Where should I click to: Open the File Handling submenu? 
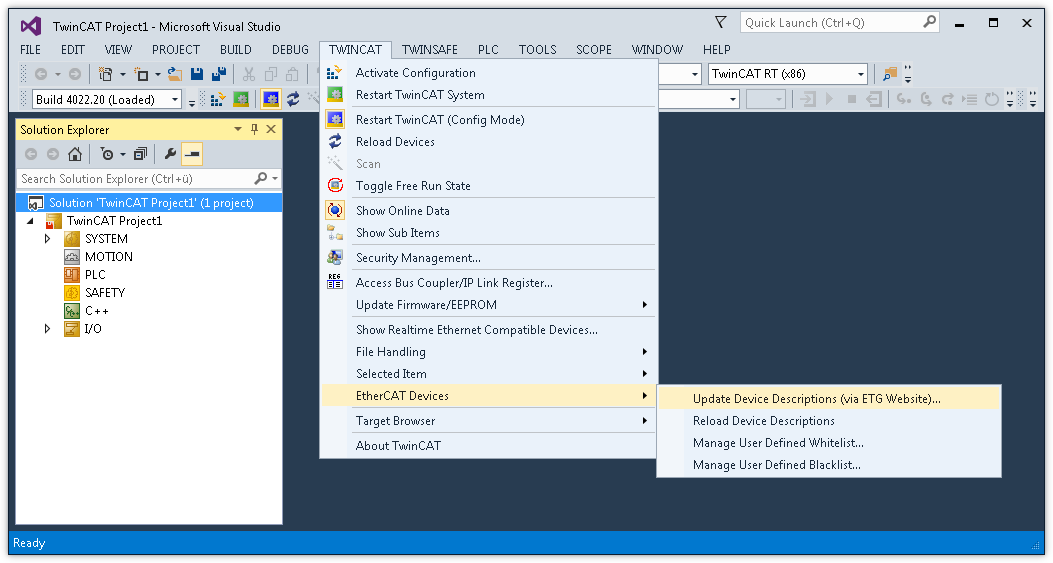click(488, 351)
